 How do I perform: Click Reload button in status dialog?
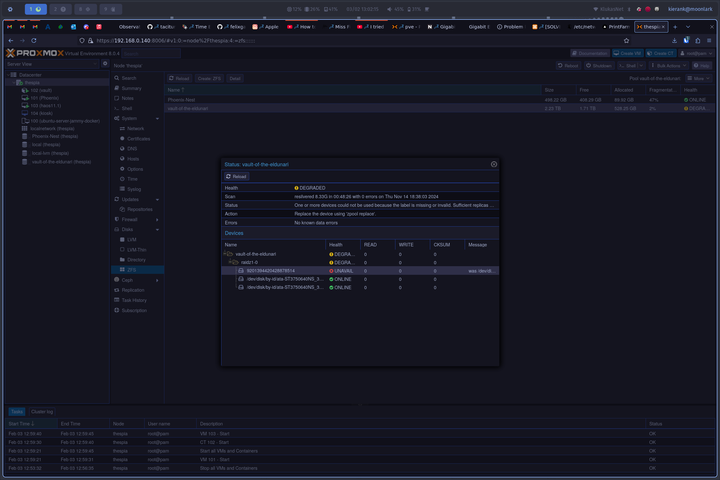coord(236,176)
